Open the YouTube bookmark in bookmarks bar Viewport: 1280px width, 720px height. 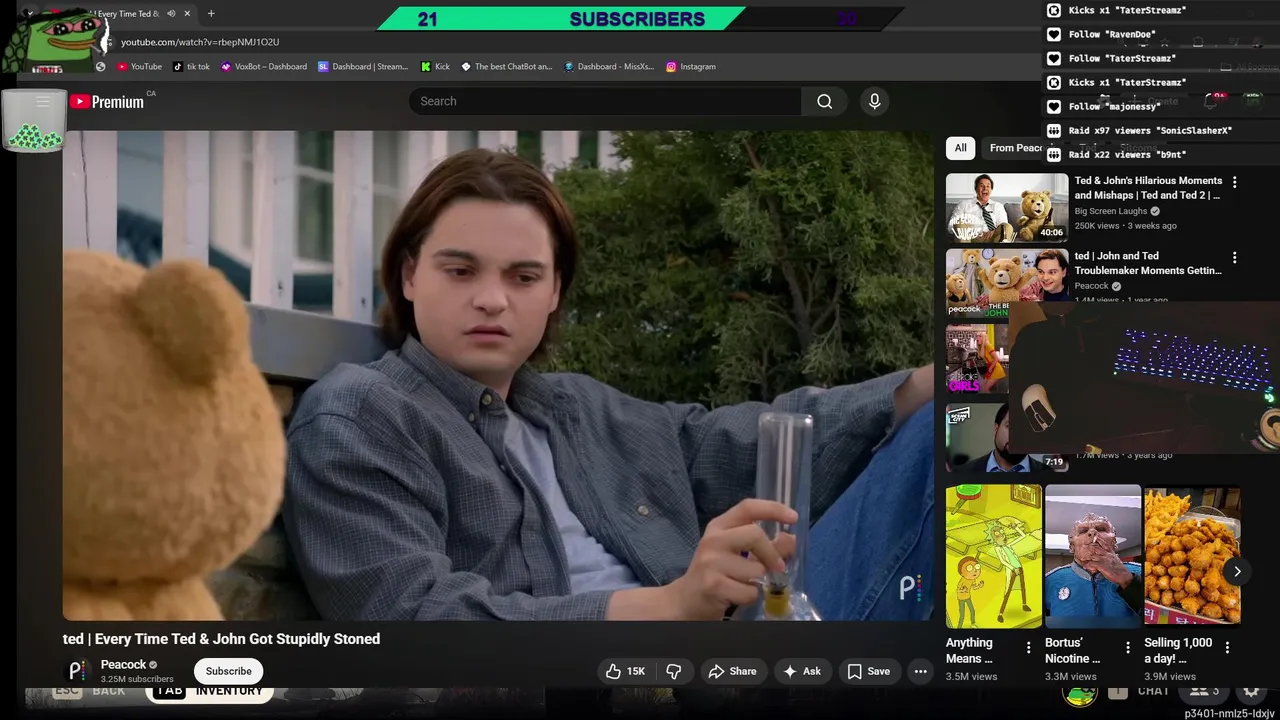click(139, 67)
